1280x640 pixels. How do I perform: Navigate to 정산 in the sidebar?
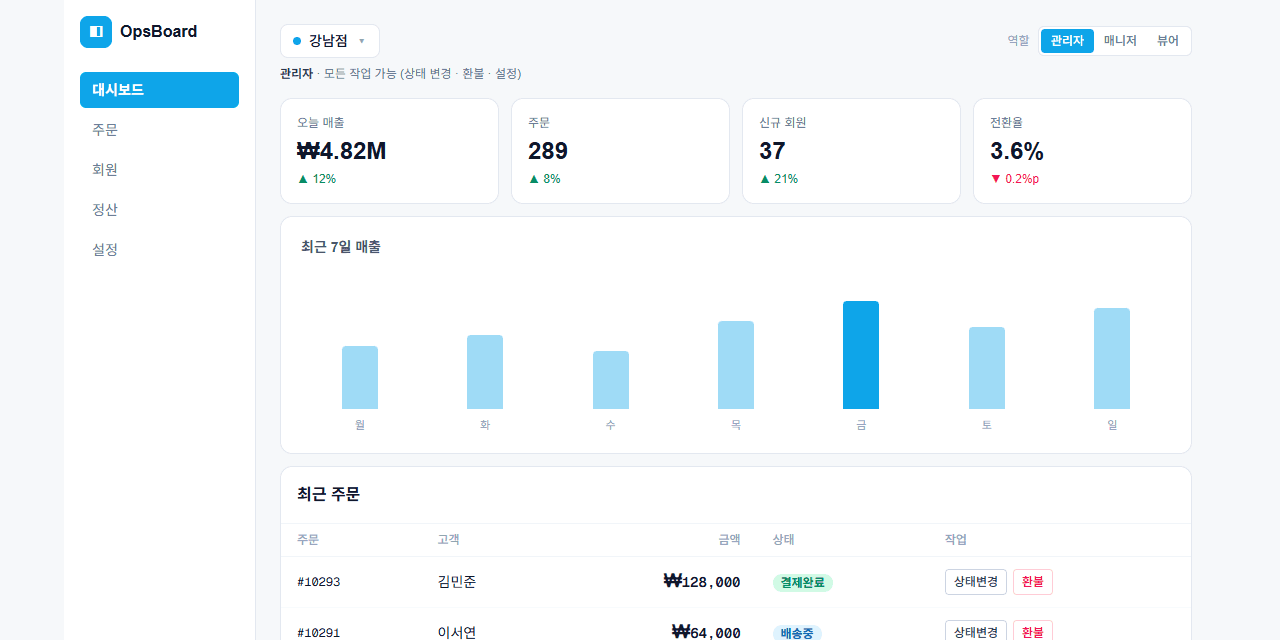(x=159, y=210)
